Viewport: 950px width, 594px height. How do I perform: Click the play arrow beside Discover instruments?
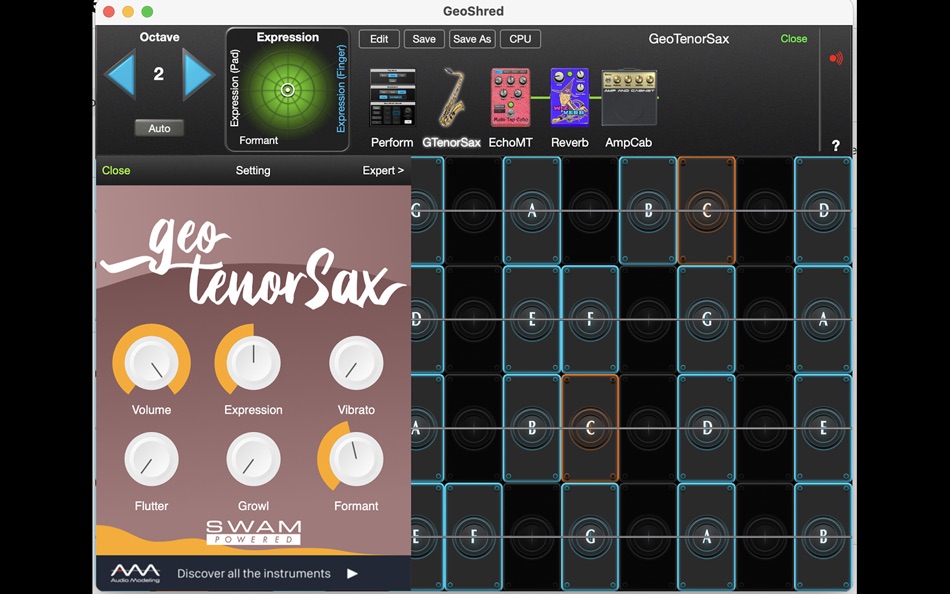click(352, 573)
